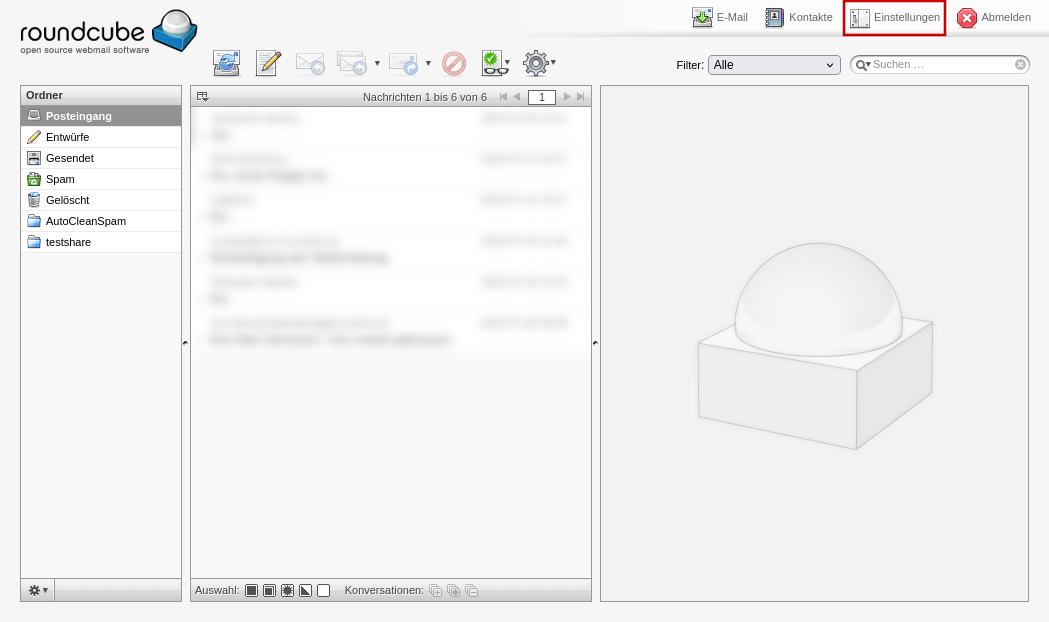Open the Filter dropdown showing Alle

[x=774, y=65]
